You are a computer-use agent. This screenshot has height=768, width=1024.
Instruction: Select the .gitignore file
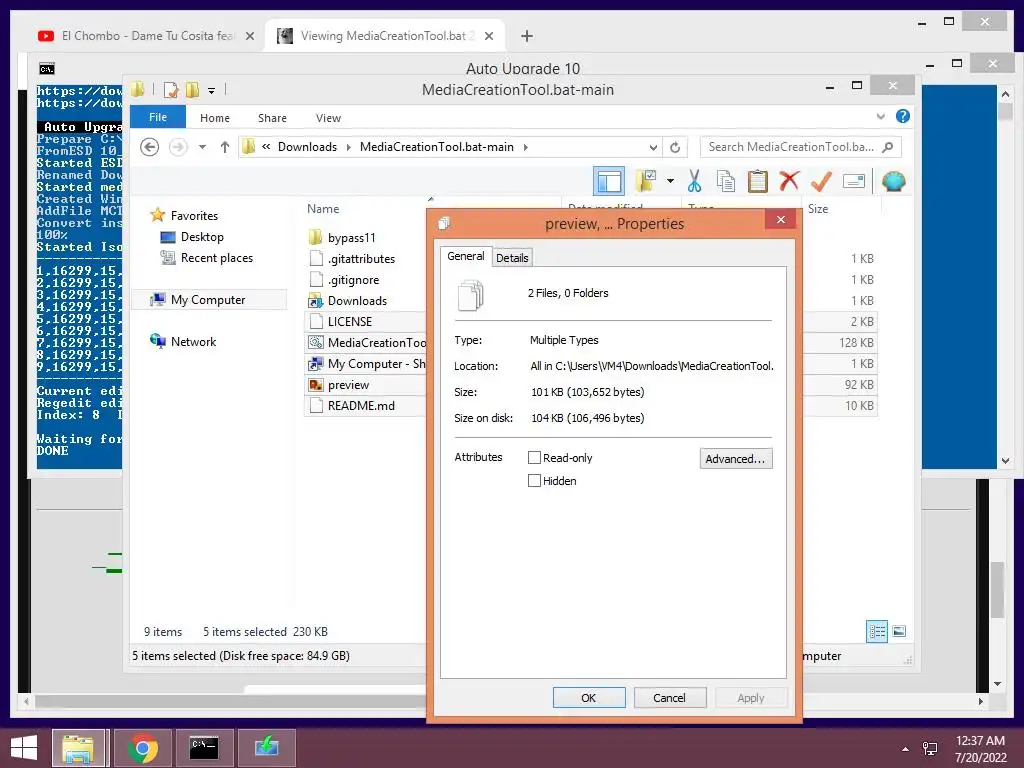tap(353, 280)
